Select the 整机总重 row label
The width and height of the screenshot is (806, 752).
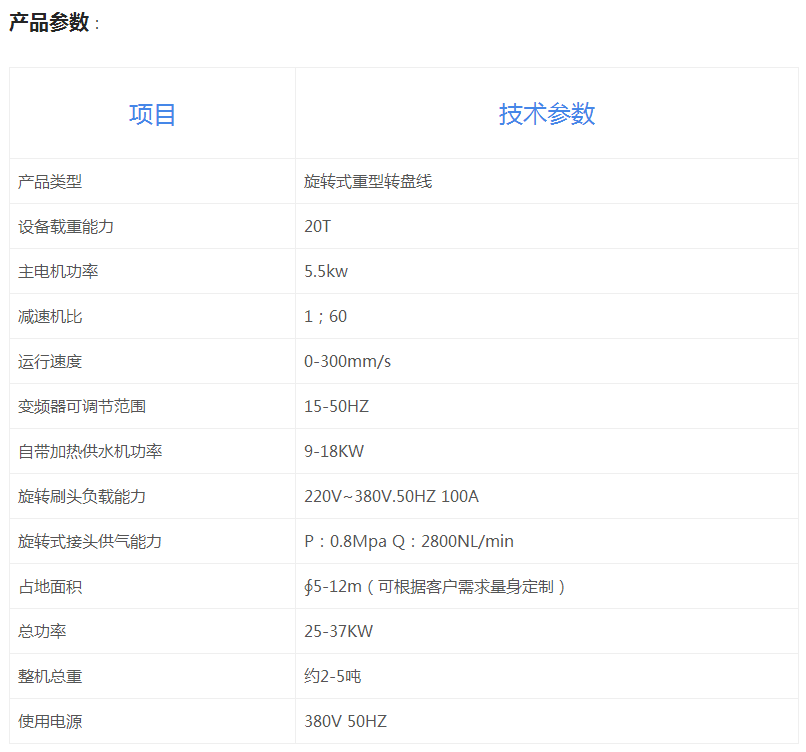[50, 677]
